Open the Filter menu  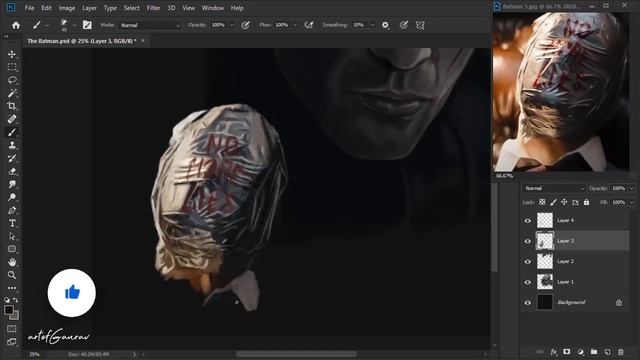[x=153, y=8]
